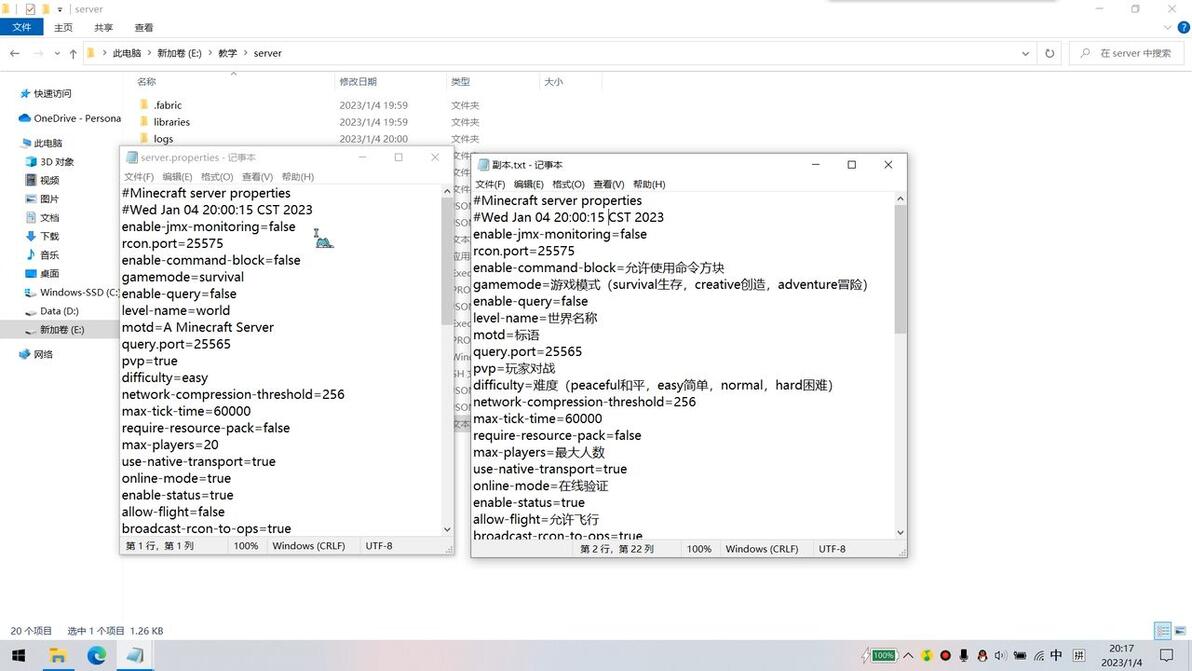Screen dimensions: 1192x671
Task: Expand the address bar history dropdown
Action: click(x=1025, y=53)
